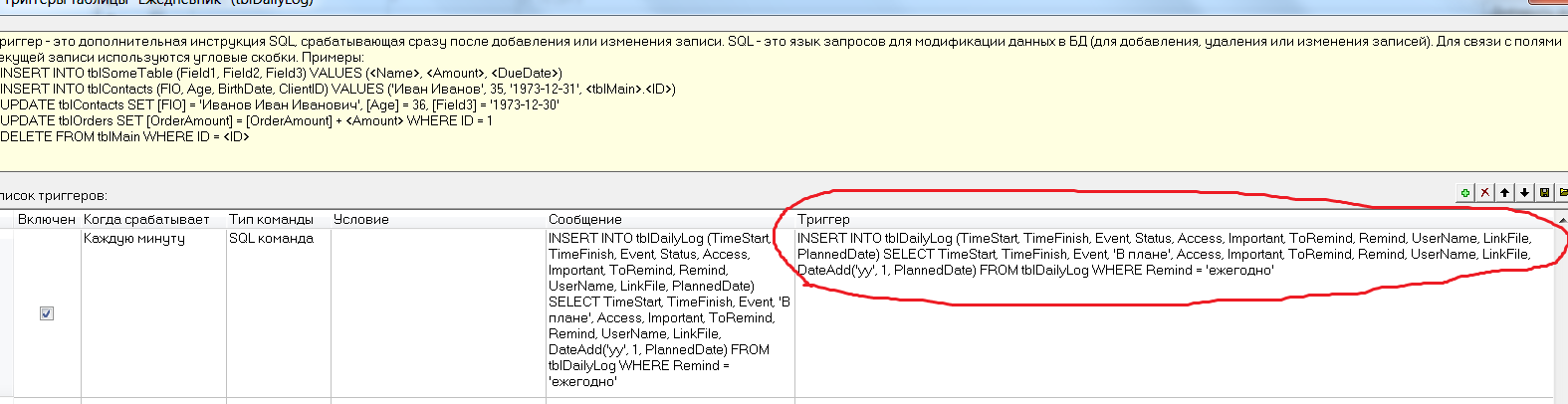Click the Сообщение column header

(585, 219)
